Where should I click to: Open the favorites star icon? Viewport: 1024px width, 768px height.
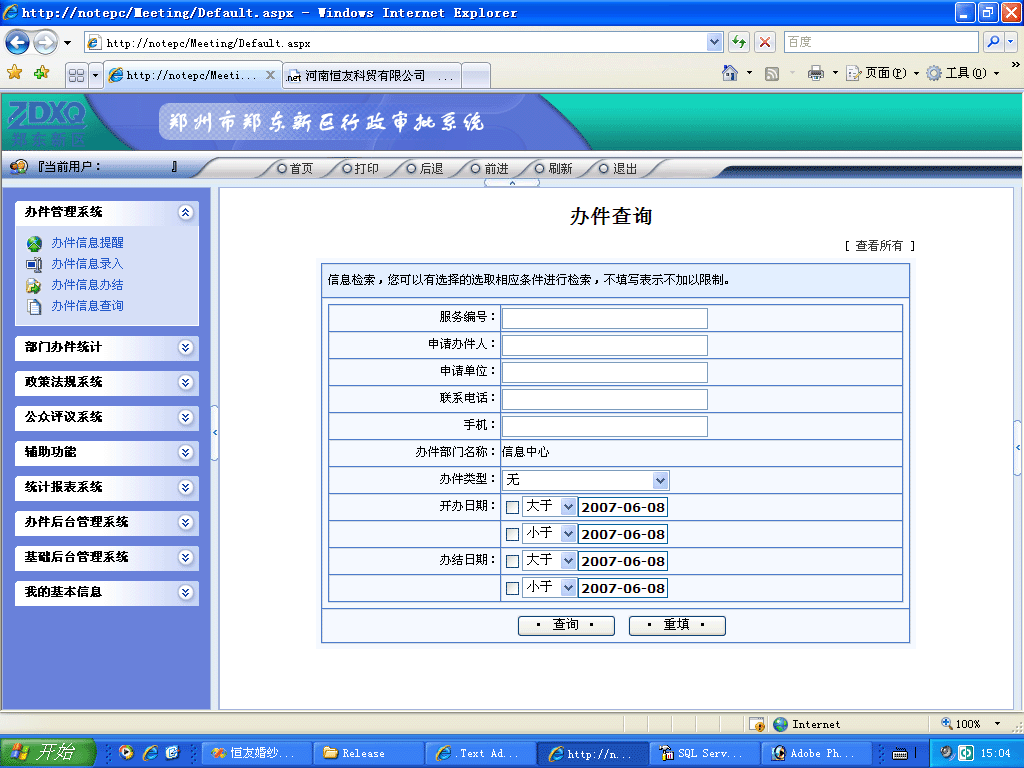tap(14, 73)
